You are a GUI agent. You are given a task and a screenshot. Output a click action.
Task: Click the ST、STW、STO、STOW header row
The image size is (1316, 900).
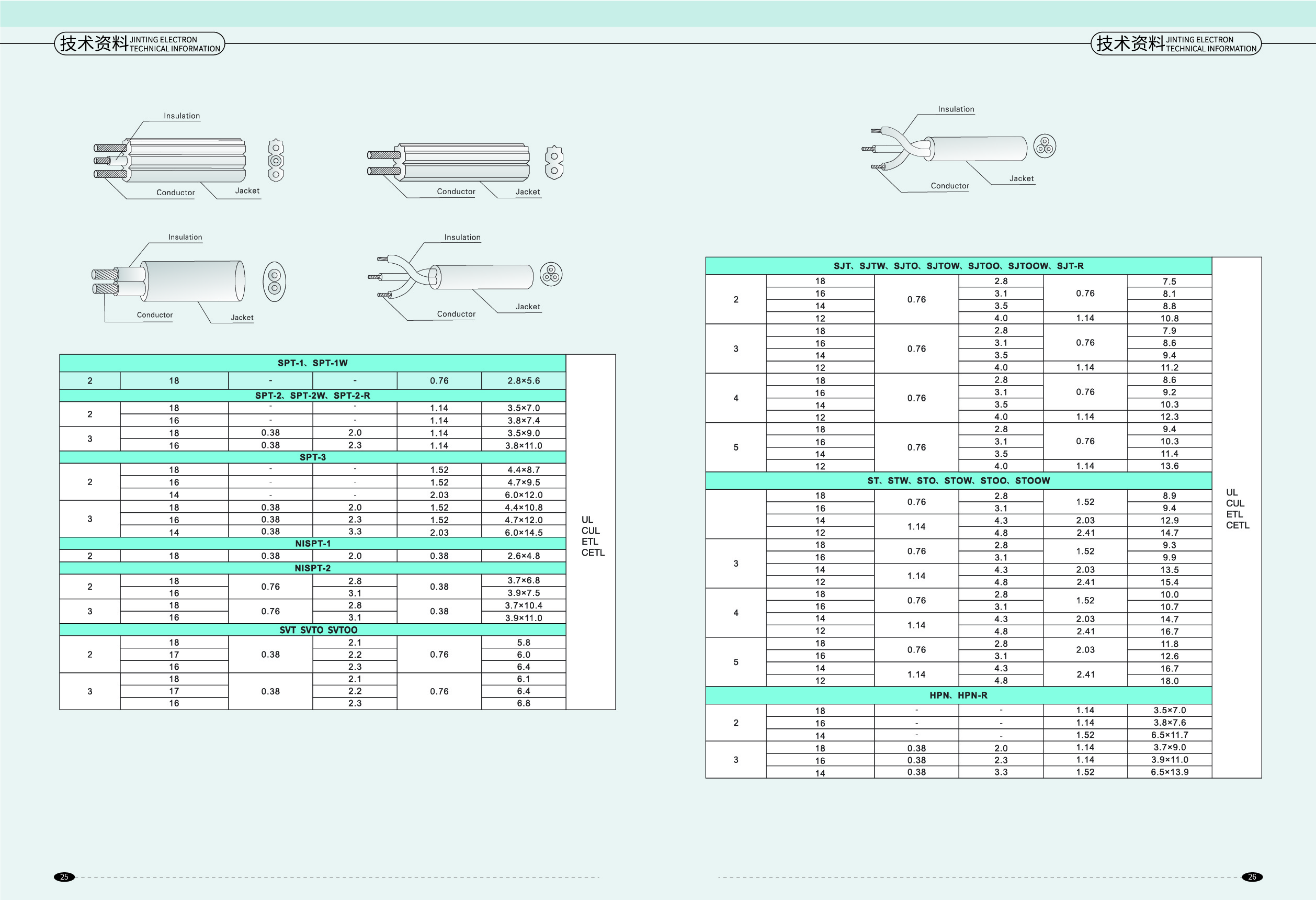958,480
